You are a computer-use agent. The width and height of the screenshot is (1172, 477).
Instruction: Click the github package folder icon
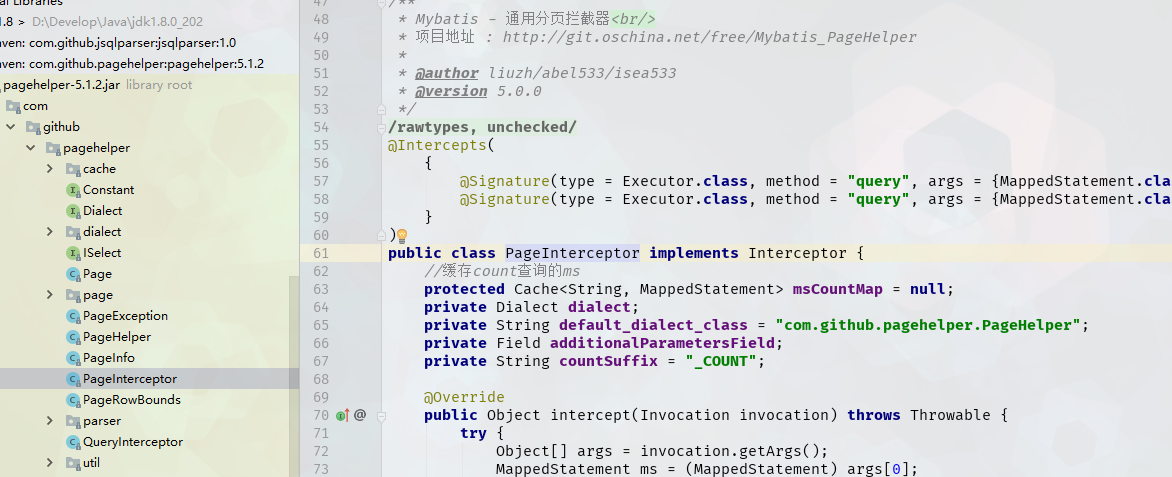point(33,127)
